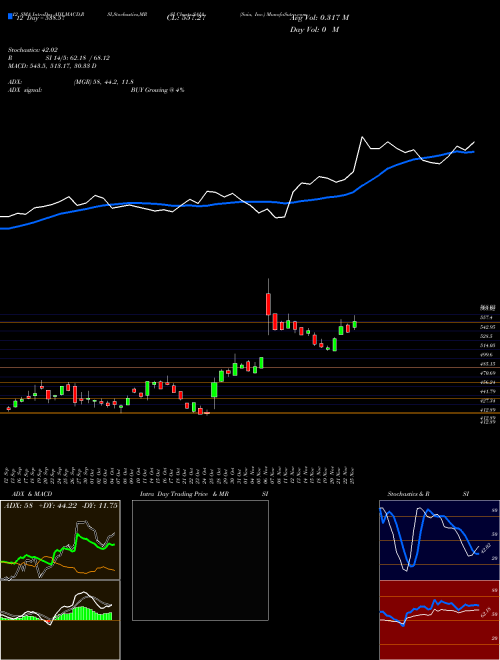Open the red RSI chart panel

(439, 620)
